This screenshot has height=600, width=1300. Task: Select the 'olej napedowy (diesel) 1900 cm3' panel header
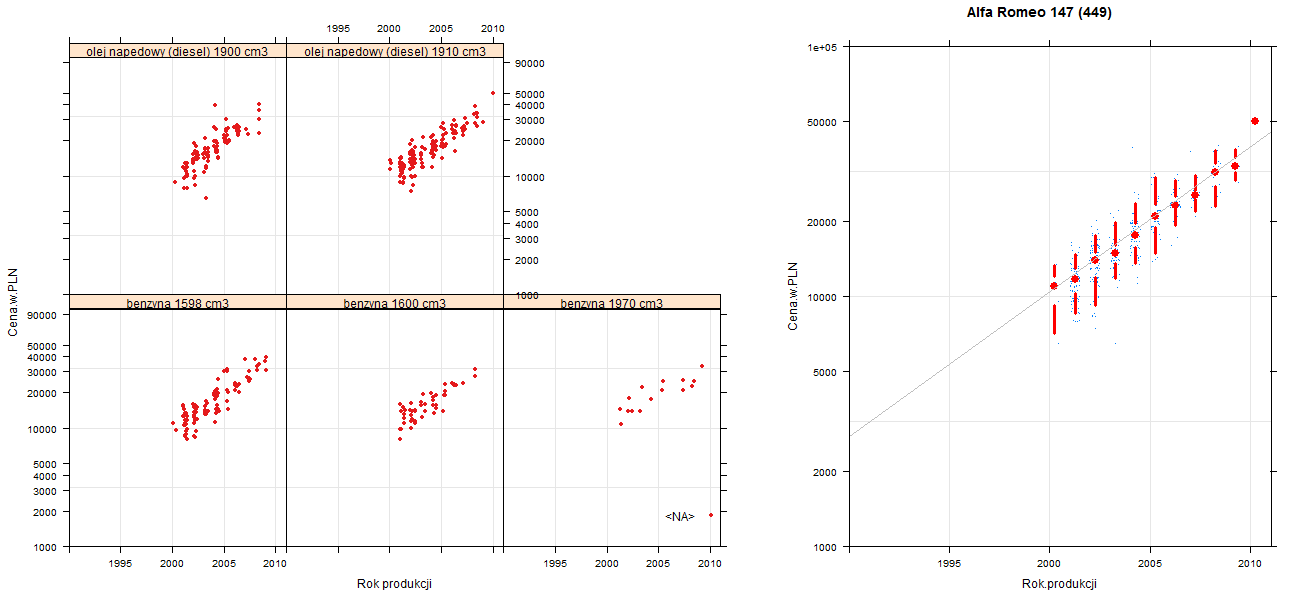point(178,51)
